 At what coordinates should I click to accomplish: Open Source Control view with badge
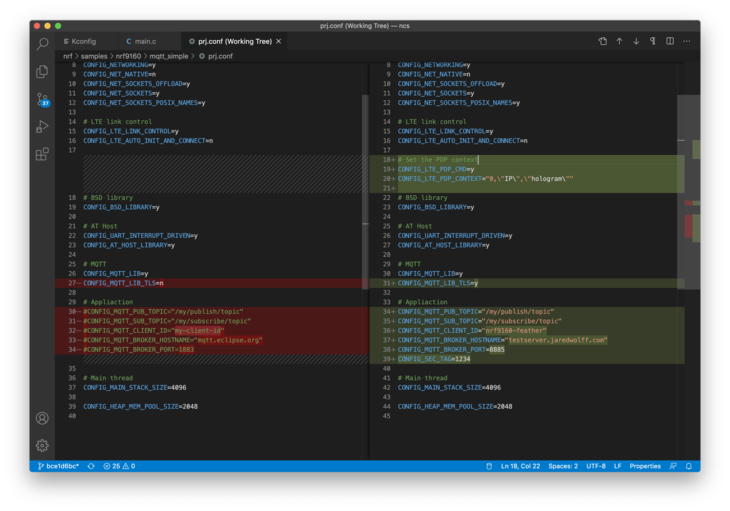pos(42,99)
